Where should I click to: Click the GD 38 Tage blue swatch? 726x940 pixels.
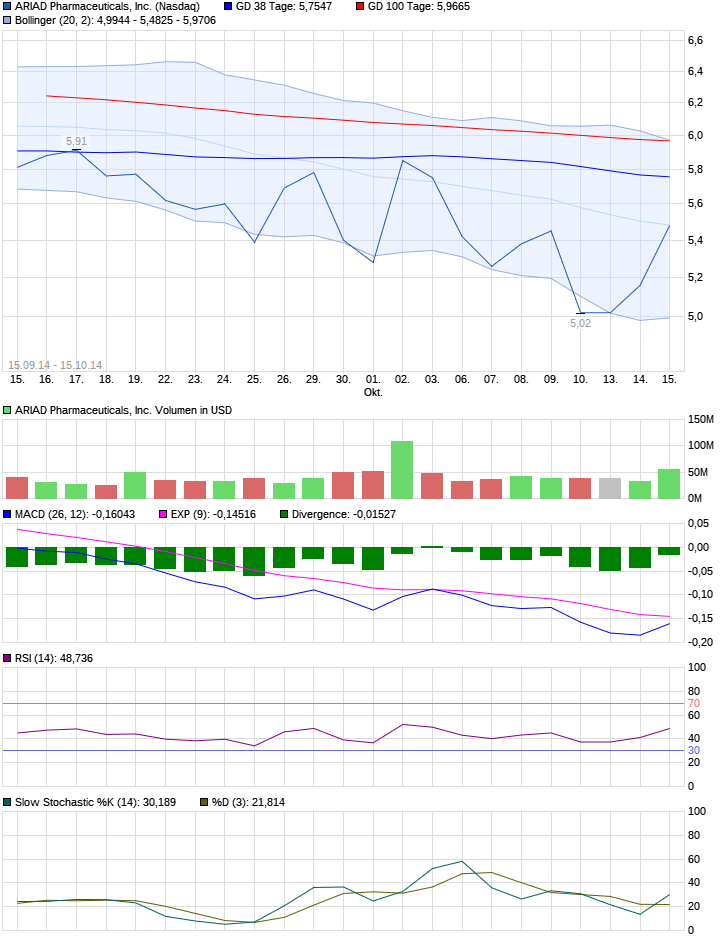[228, 7]
